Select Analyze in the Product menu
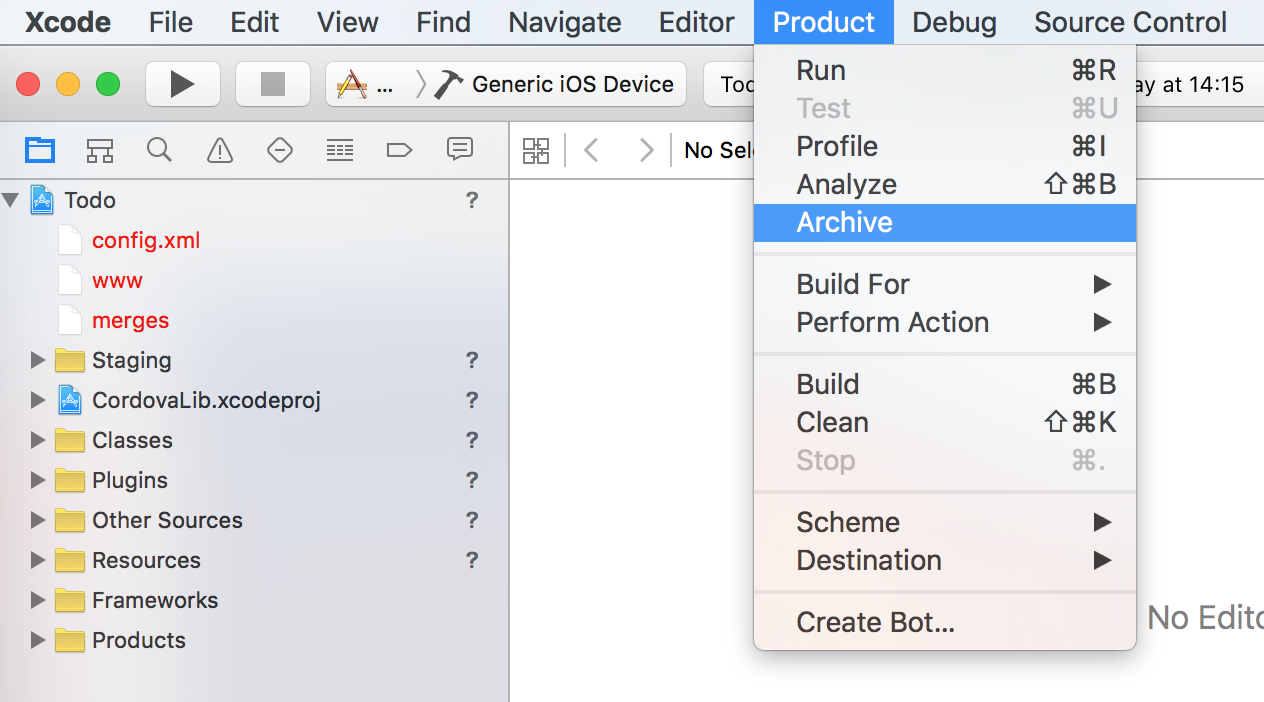The height and width of the screenshot is (702, 1264). (945, 184)
